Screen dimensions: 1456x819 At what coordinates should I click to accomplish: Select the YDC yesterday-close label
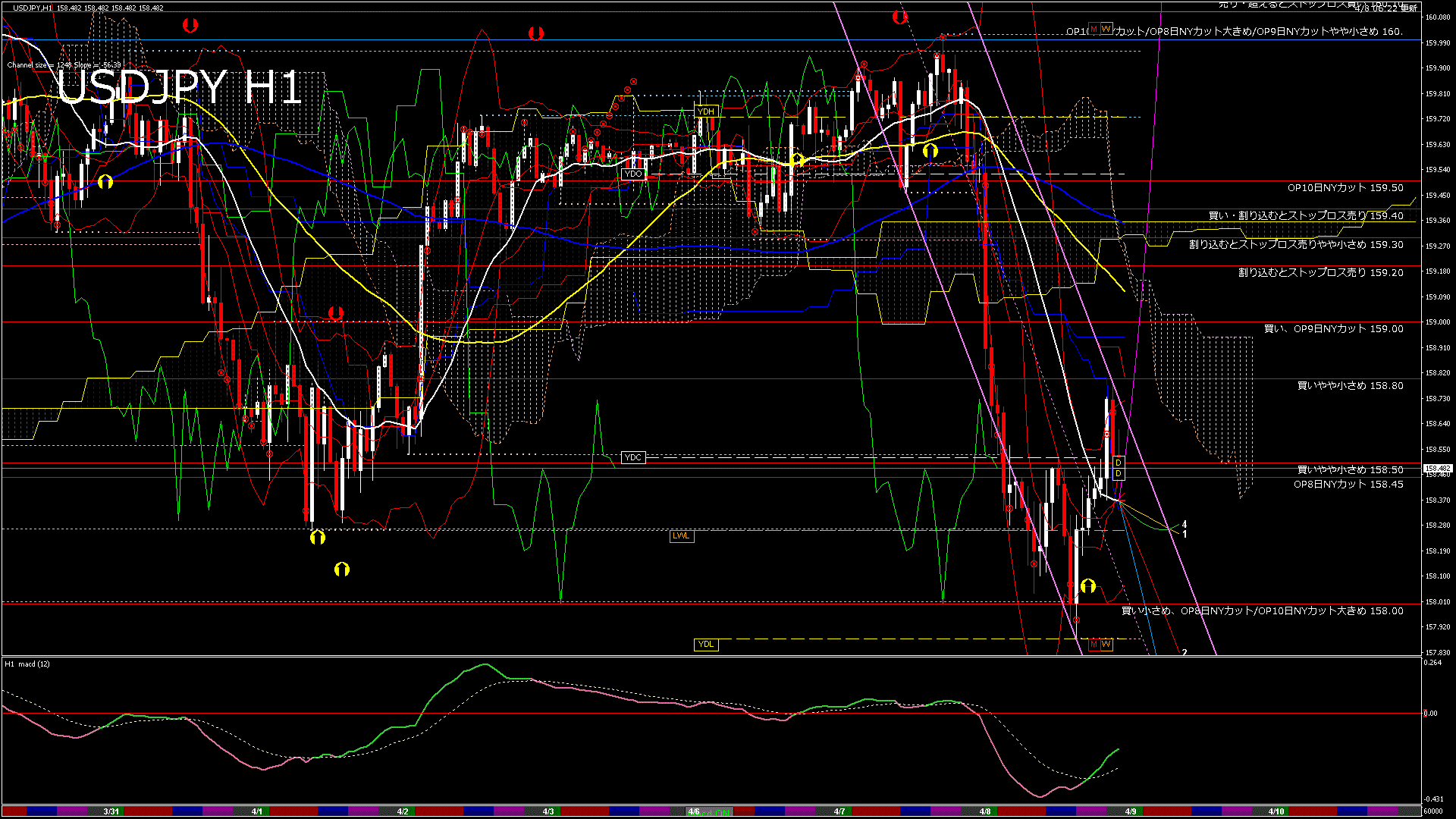[632, 457]
